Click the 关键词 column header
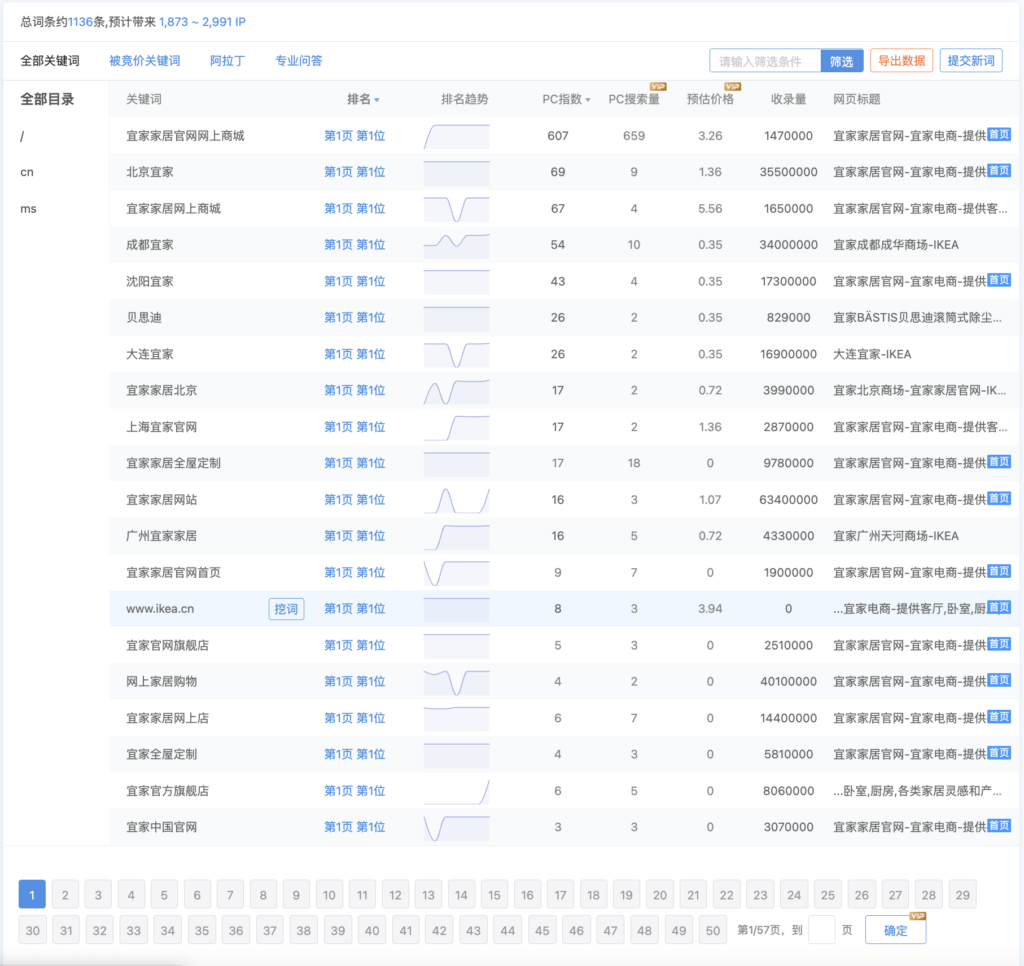 coord(144,99)
